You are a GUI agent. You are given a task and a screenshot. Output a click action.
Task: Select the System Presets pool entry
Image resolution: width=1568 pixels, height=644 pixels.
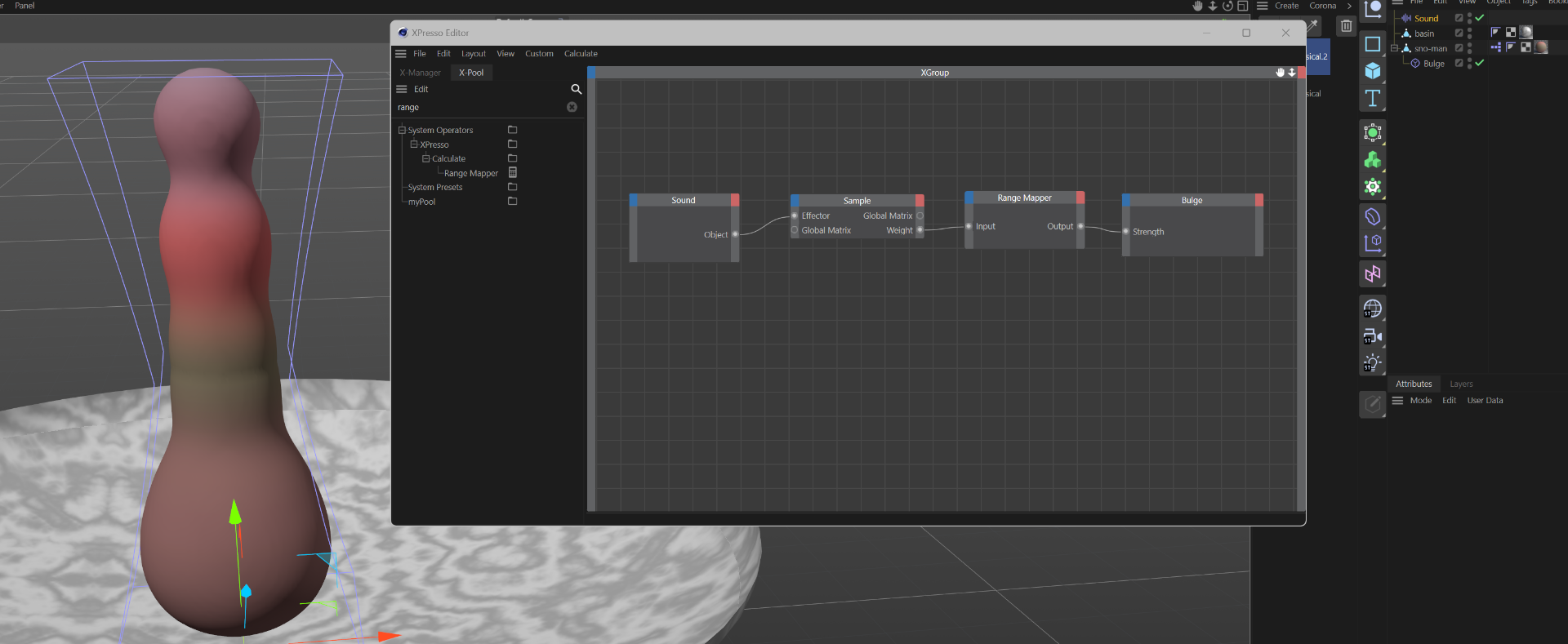point(435,188)
